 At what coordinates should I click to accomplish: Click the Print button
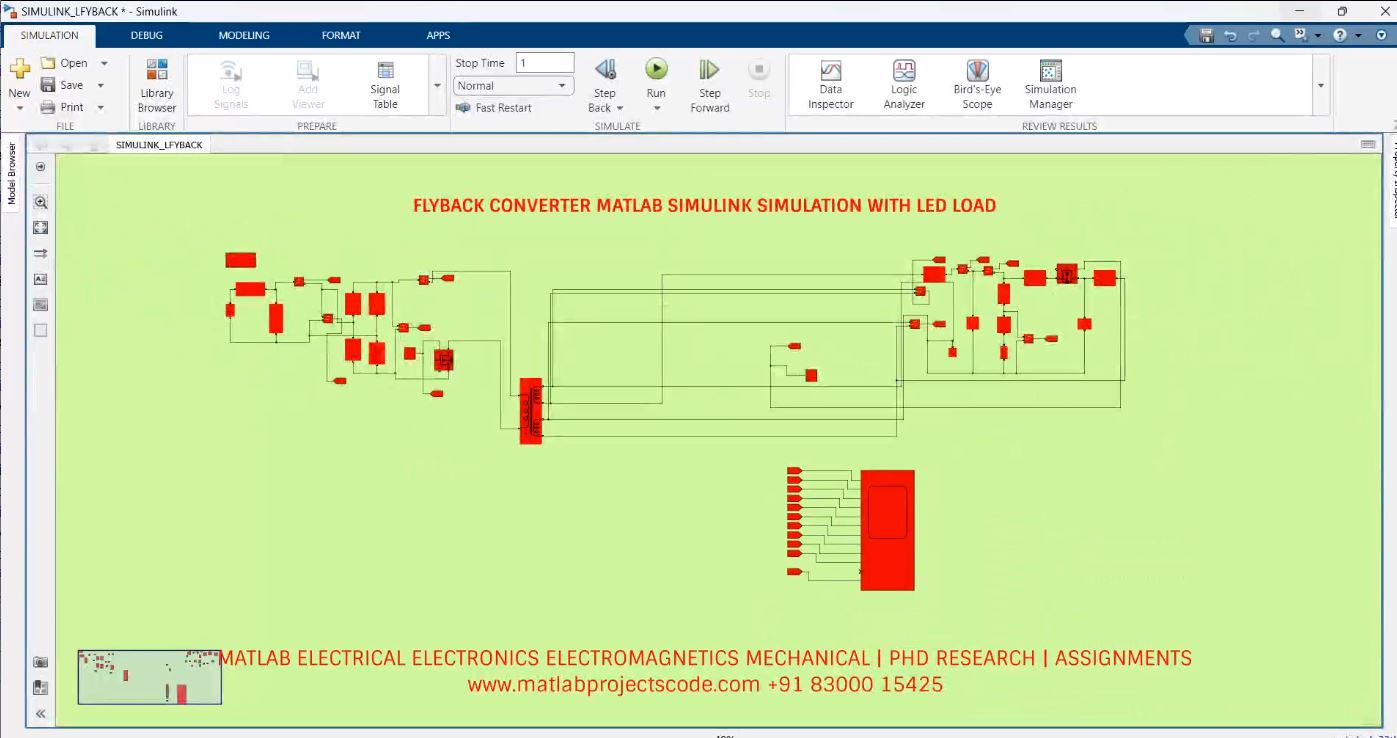(71, 106)
